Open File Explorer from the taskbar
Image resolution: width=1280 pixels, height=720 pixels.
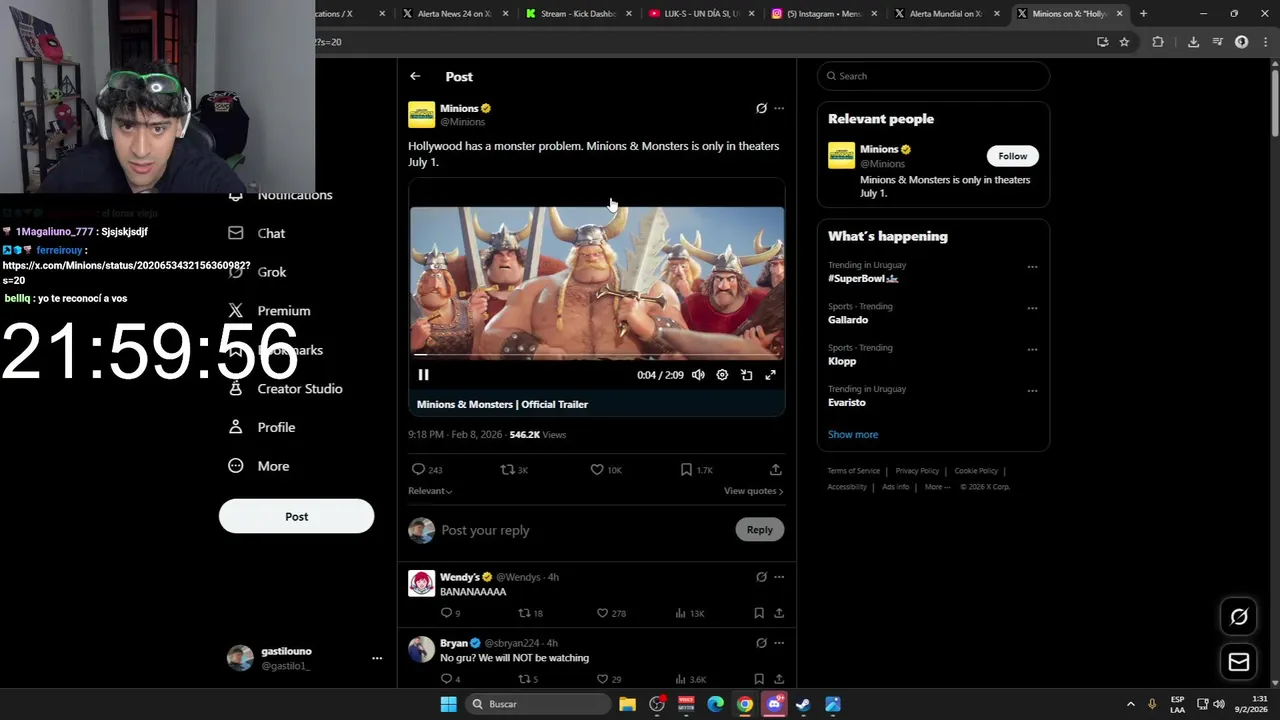pyautogui.click(x=627, y=704)
